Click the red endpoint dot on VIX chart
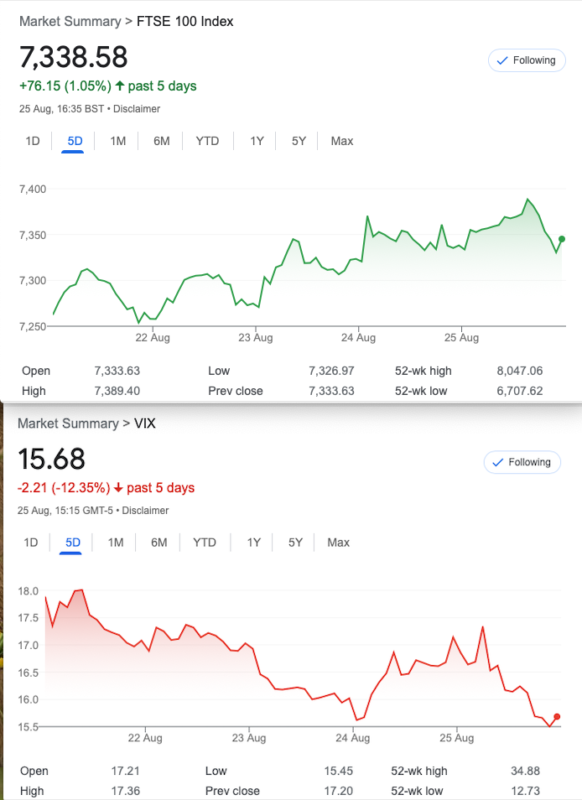 (x=556, y=717)
